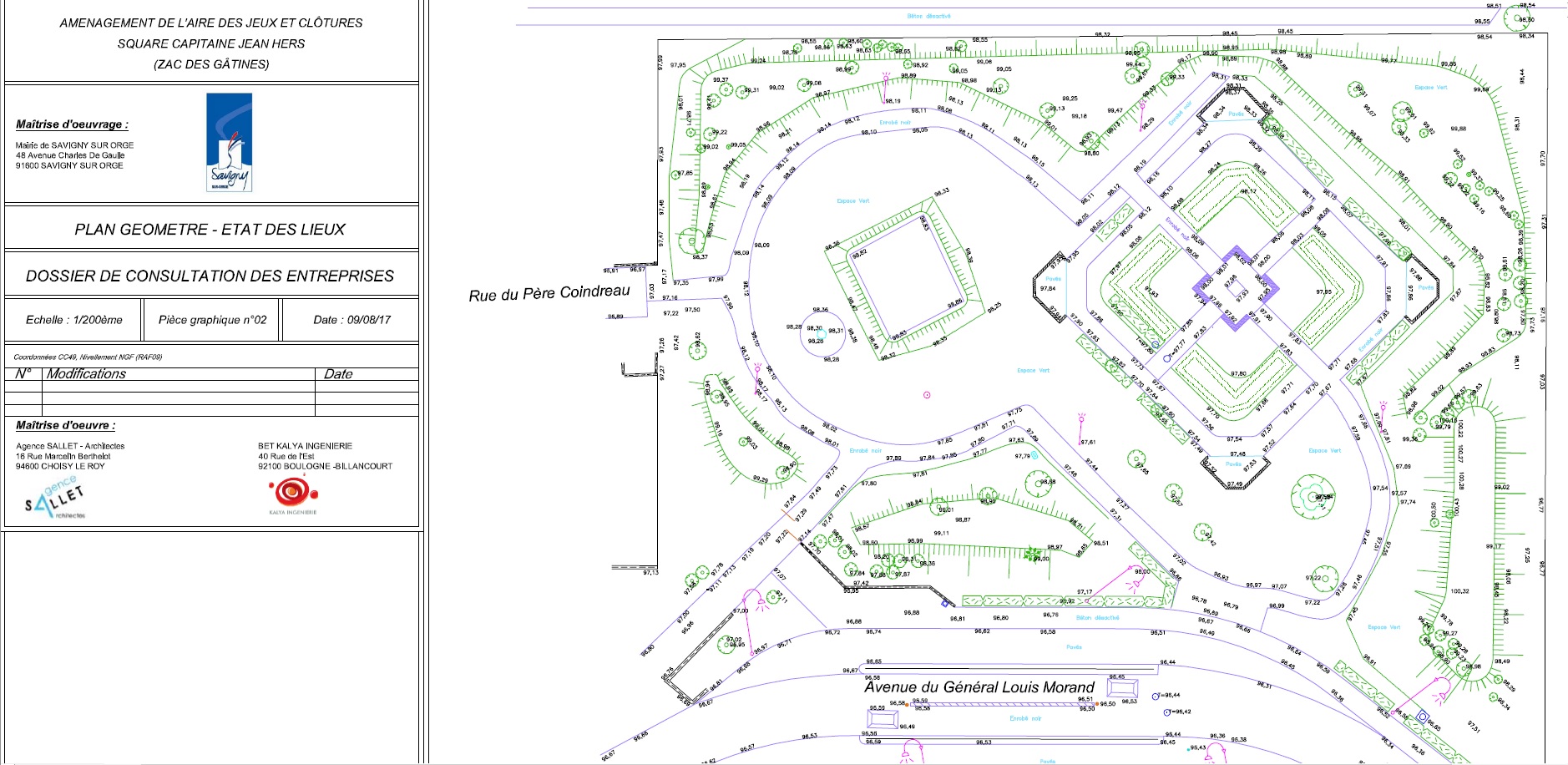Click the Agence Sallet architectes logo
Screen dimensions: 1568x765
tap(56, 499)
